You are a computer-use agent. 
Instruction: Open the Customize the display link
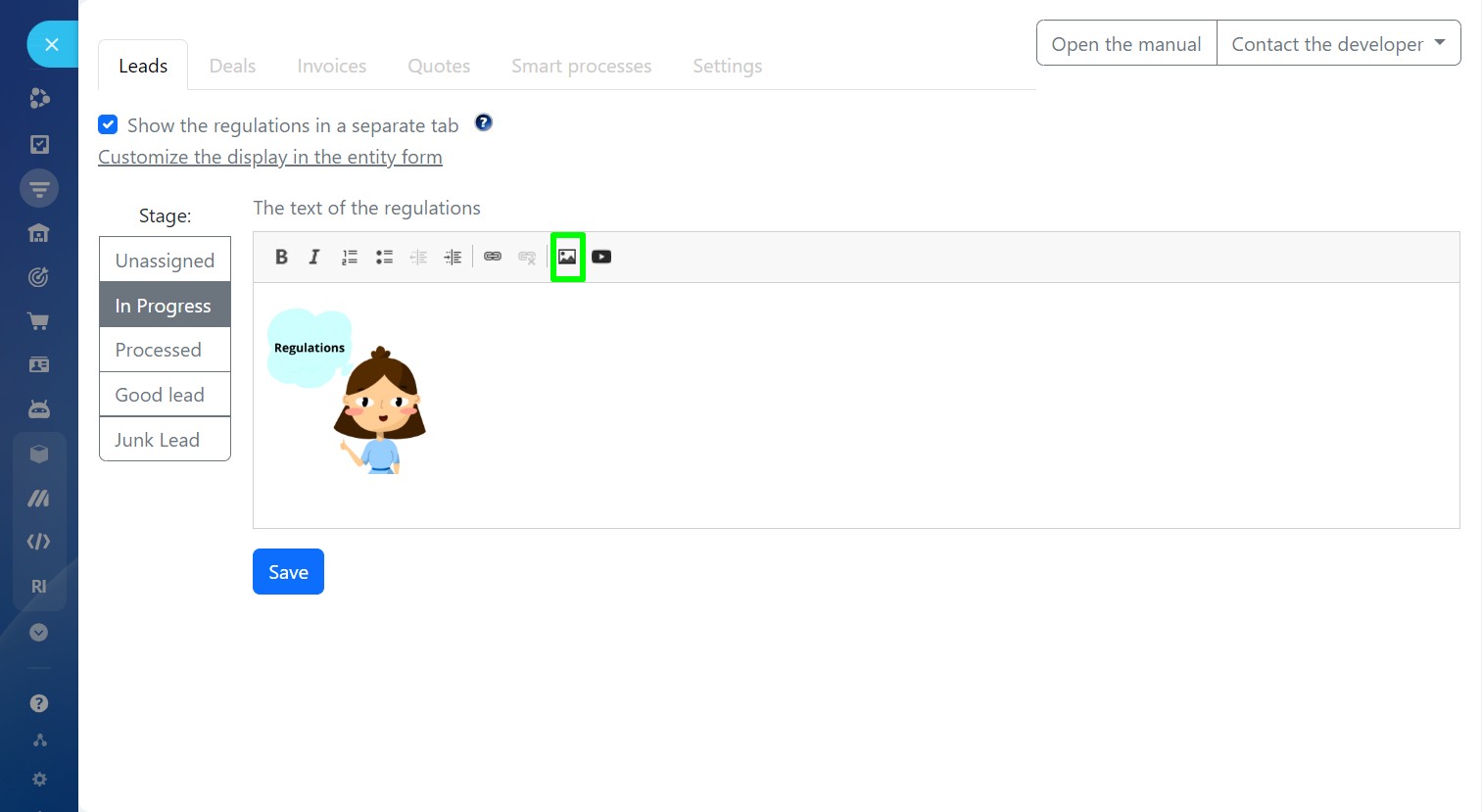pos(270,157)
